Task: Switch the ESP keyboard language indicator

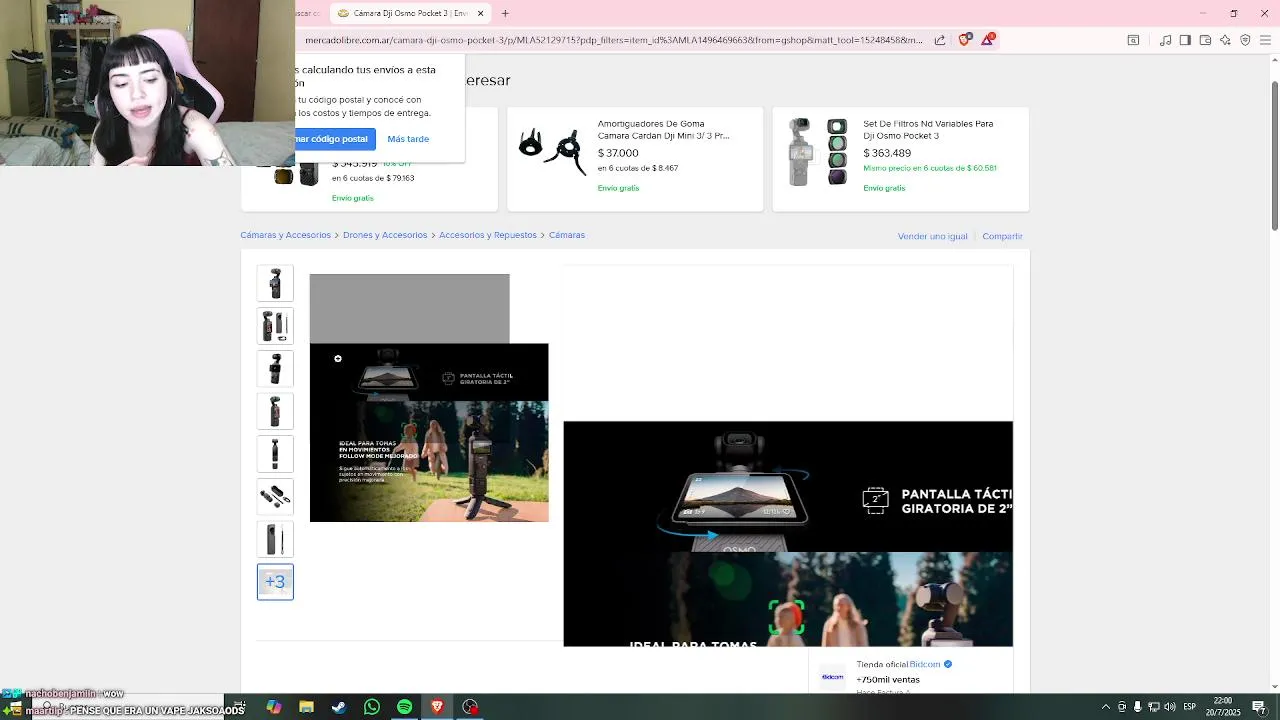Action: tap(1189, 707)
